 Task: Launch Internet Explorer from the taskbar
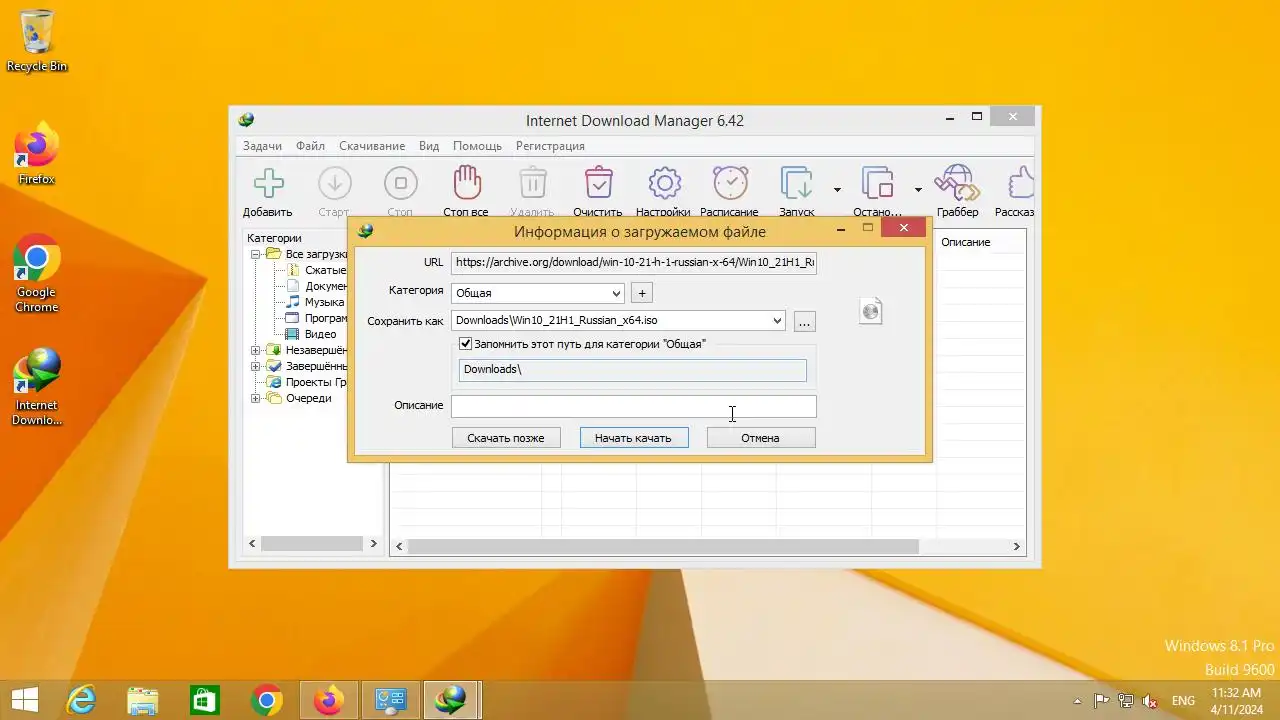point(81,700)
